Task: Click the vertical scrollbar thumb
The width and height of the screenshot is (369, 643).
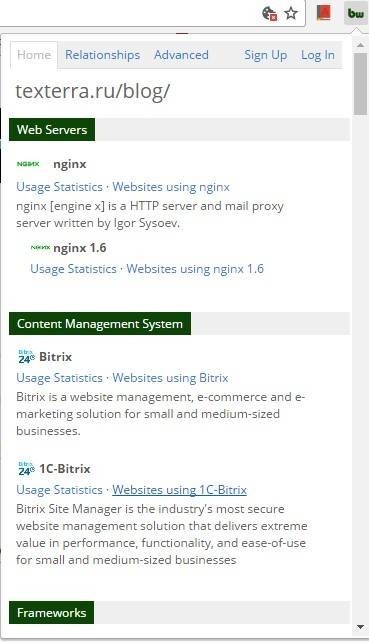Action: (360, 84)
